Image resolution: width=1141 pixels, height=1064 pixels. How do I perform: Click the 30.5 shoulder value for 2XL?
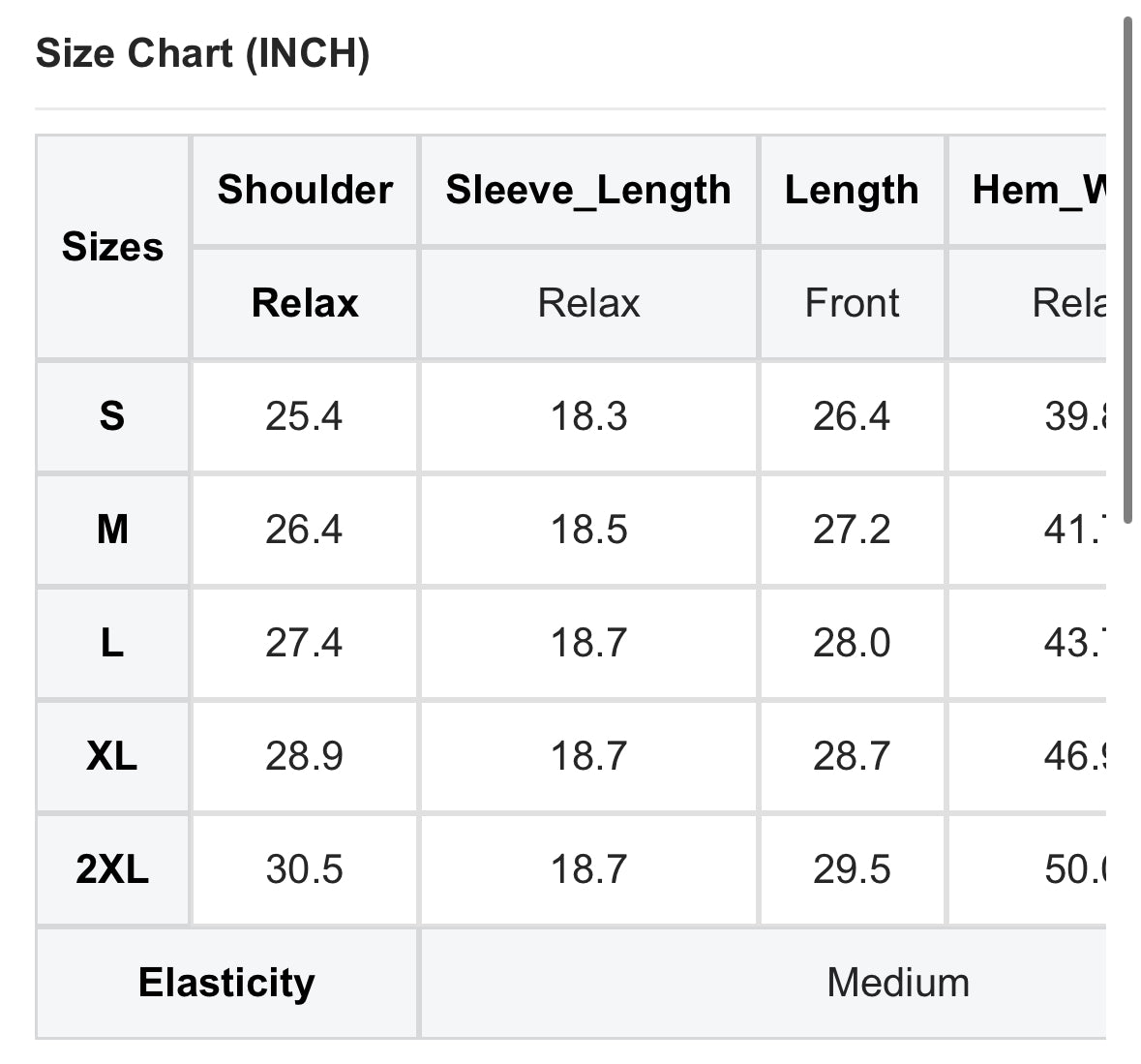pyautogui.click(x=304, y=869)
